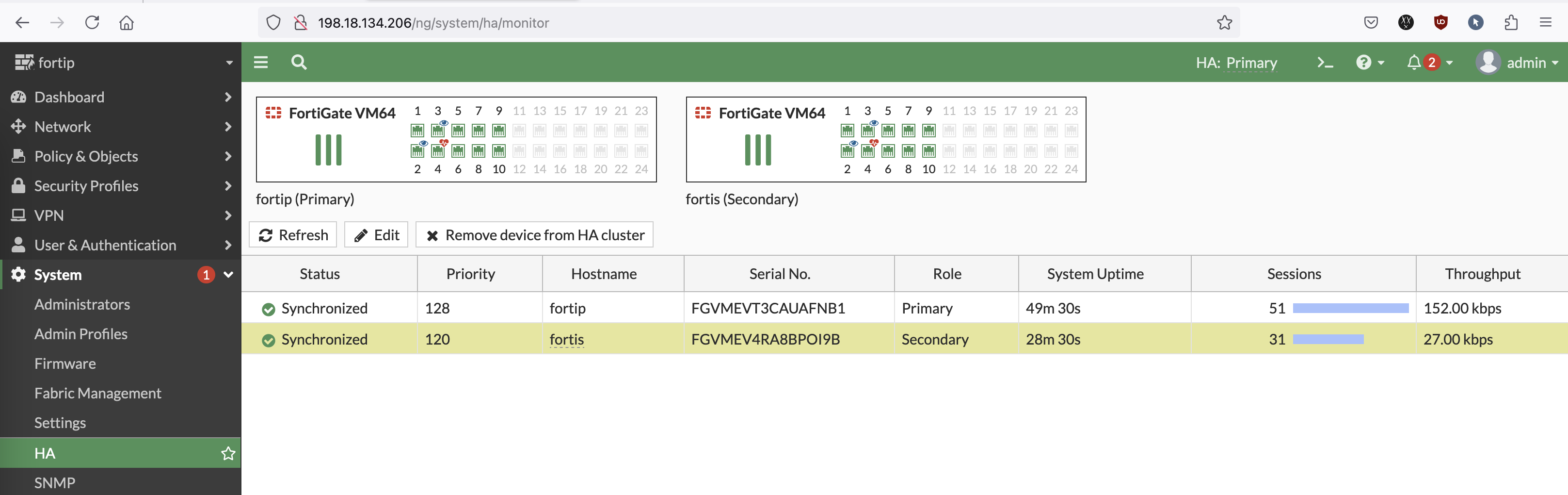Toggle the hamburger sidebar menu icon

tap(260, 62)
